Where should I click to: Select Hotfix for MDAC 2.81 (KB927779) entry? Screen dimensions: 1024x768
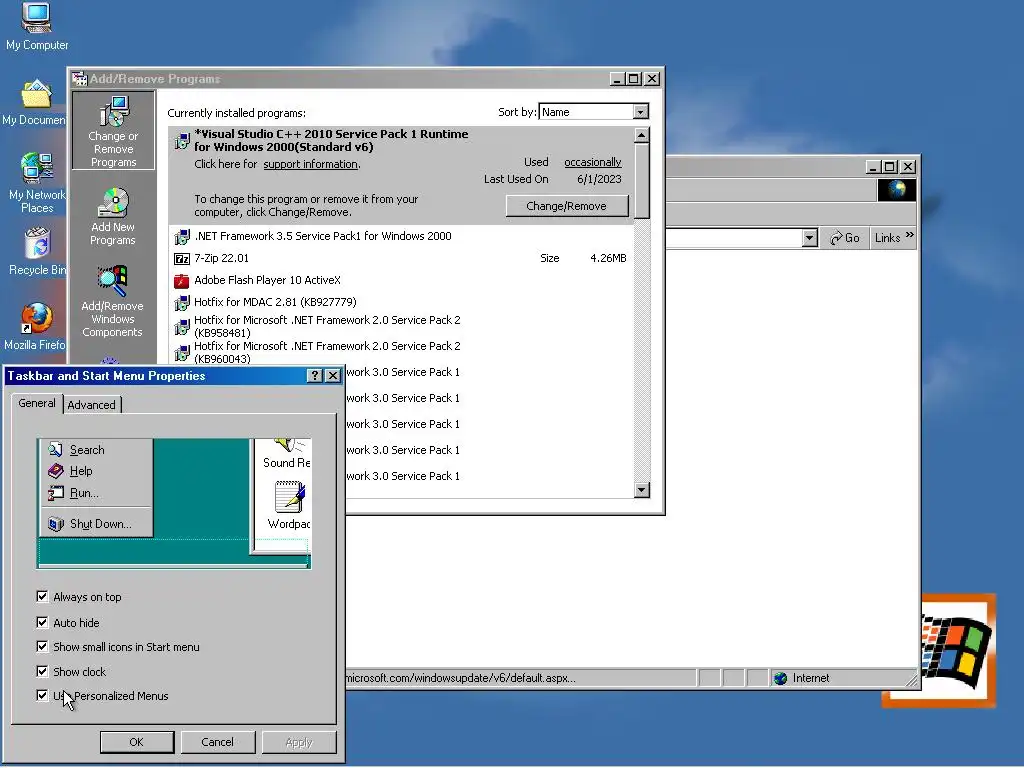pos(400,303)
